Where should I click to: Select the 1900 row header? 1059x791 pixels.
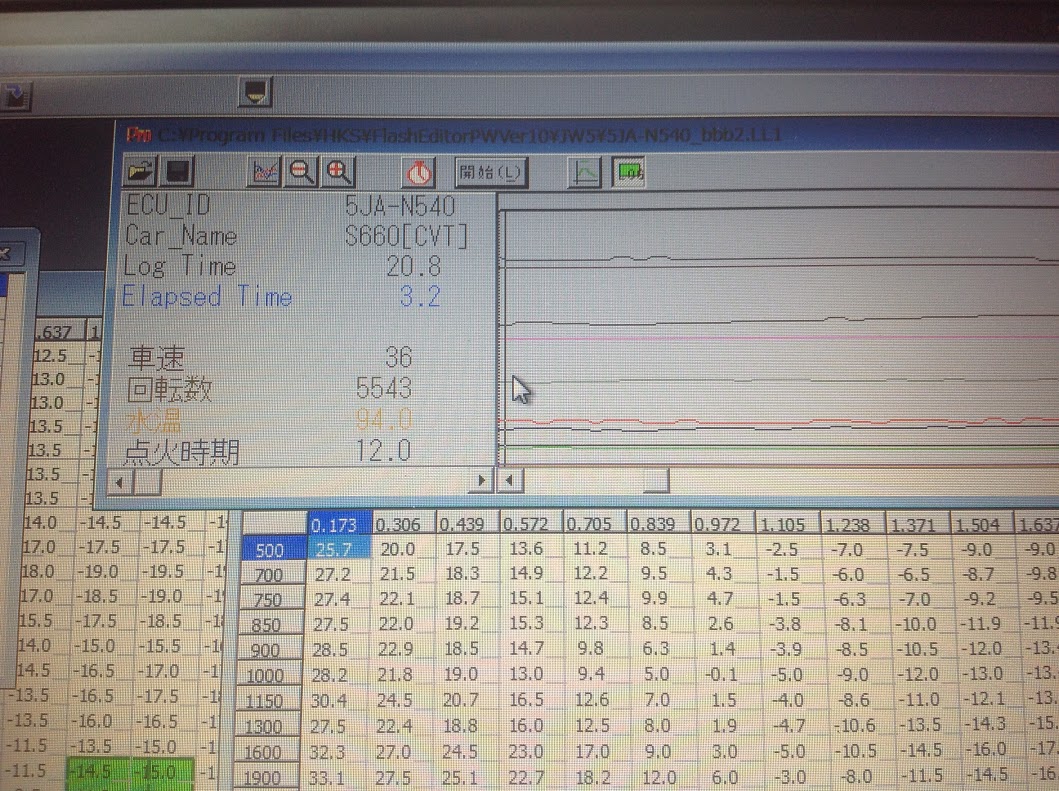coord(266,778)
